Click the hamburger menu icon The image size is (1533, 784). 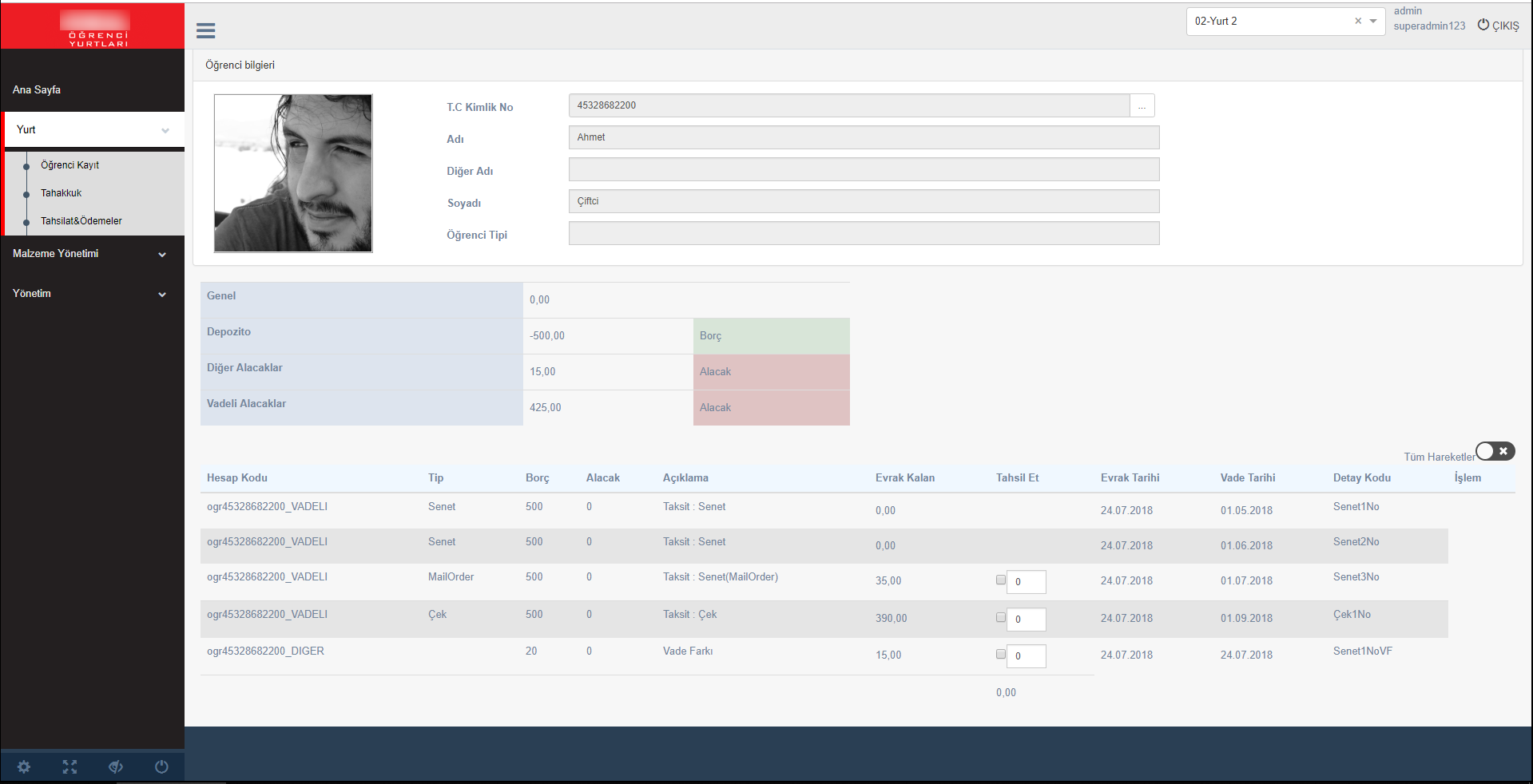(x=205, y=30)
